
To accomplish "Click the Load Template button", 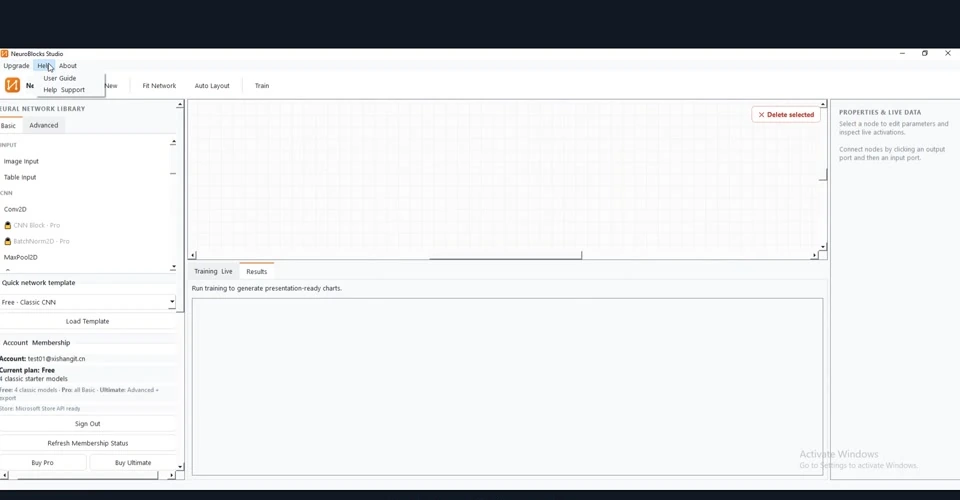I will pos(88,321).
